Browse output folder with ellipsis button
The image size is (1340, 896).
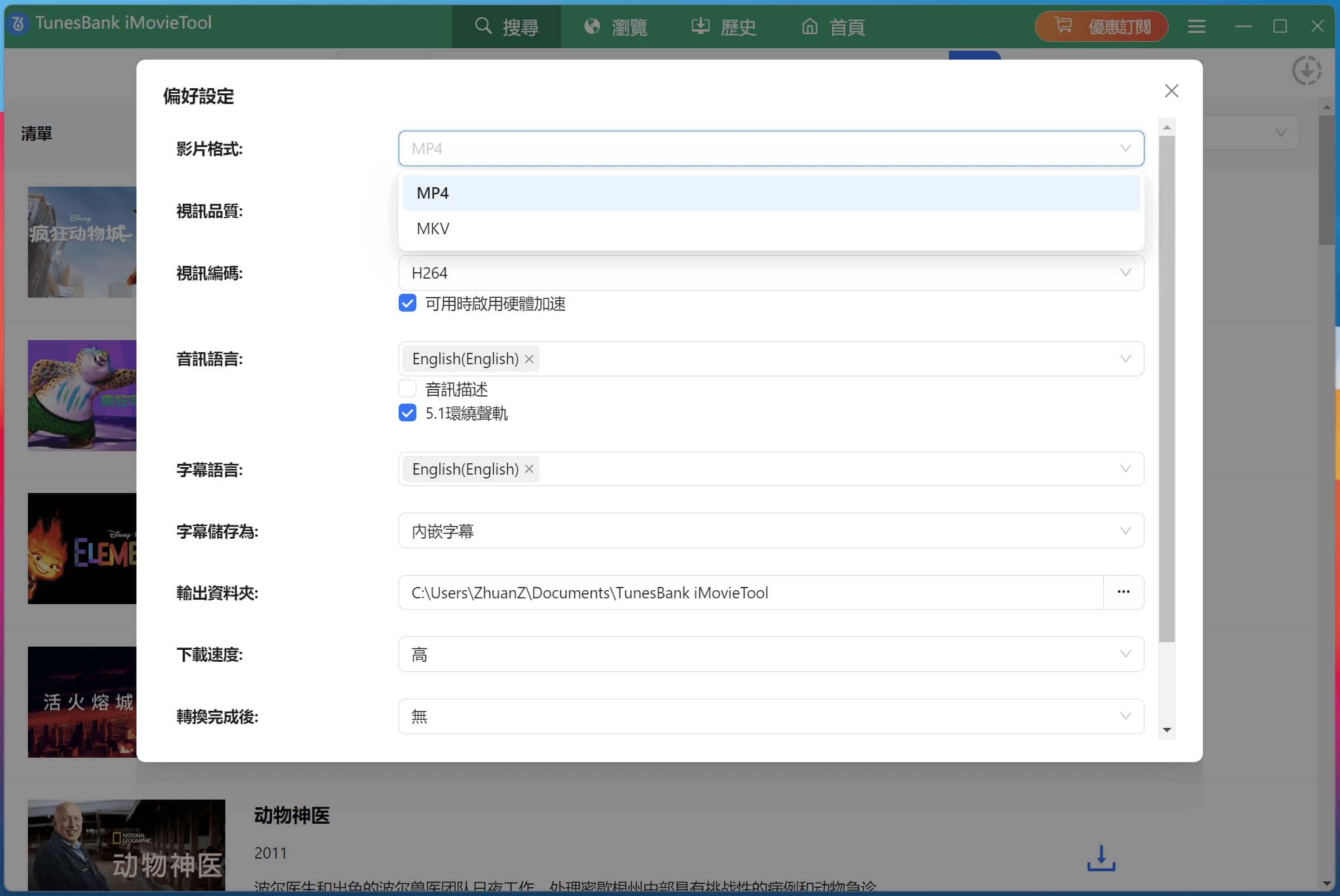(x=1123, y=592)
